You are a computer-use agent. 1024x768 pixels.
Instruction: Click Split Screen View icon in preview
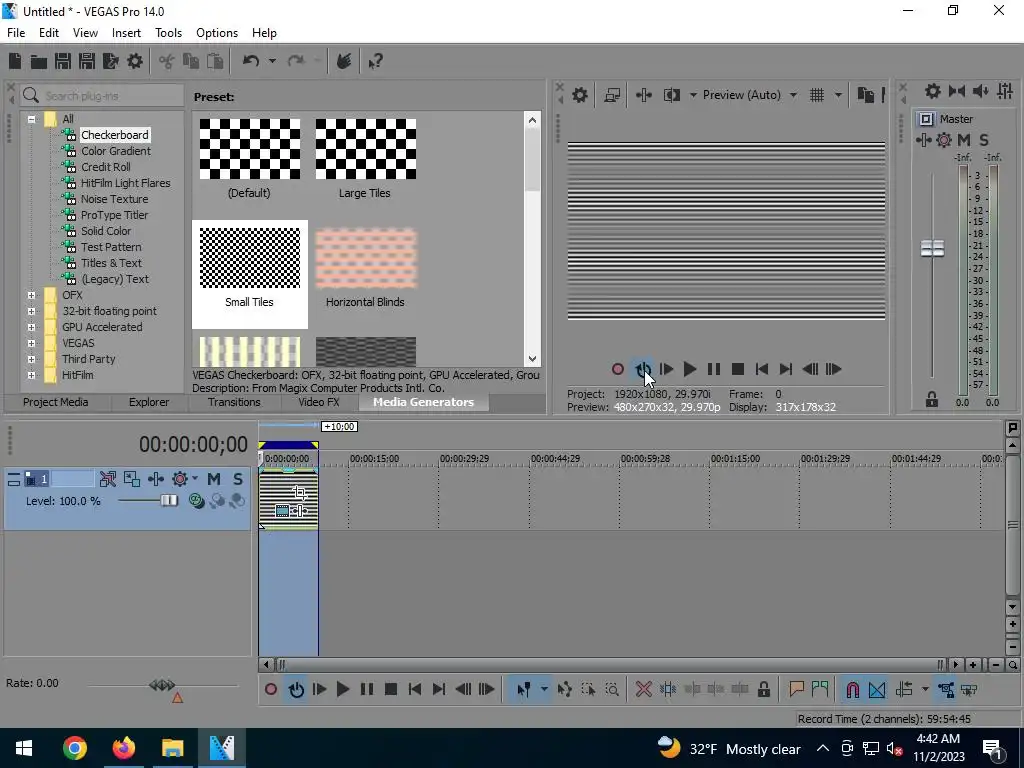(671, 95)
